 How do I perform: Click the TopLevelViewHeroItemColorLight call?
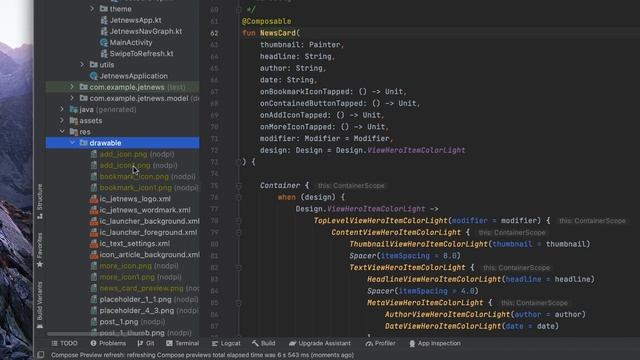(x=380, y=220)
